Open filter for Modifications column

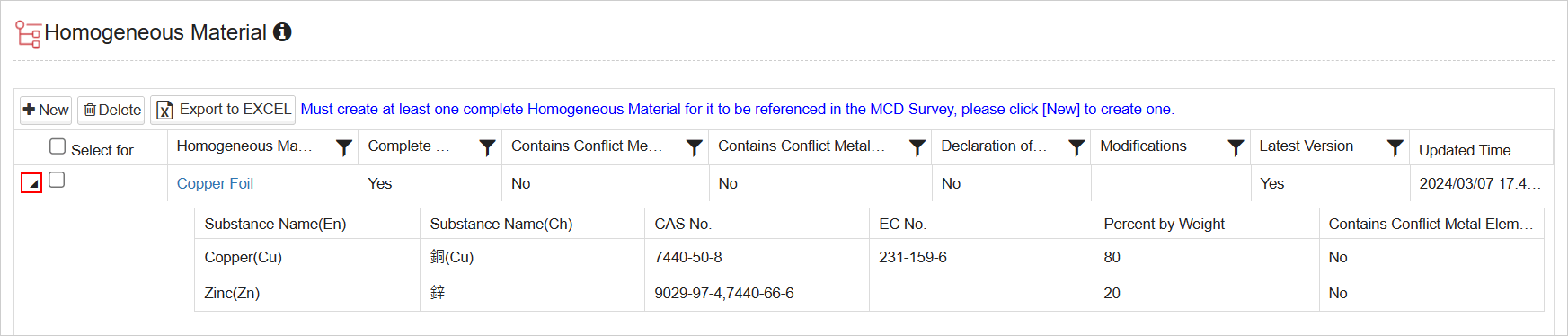coord(1236,147)
